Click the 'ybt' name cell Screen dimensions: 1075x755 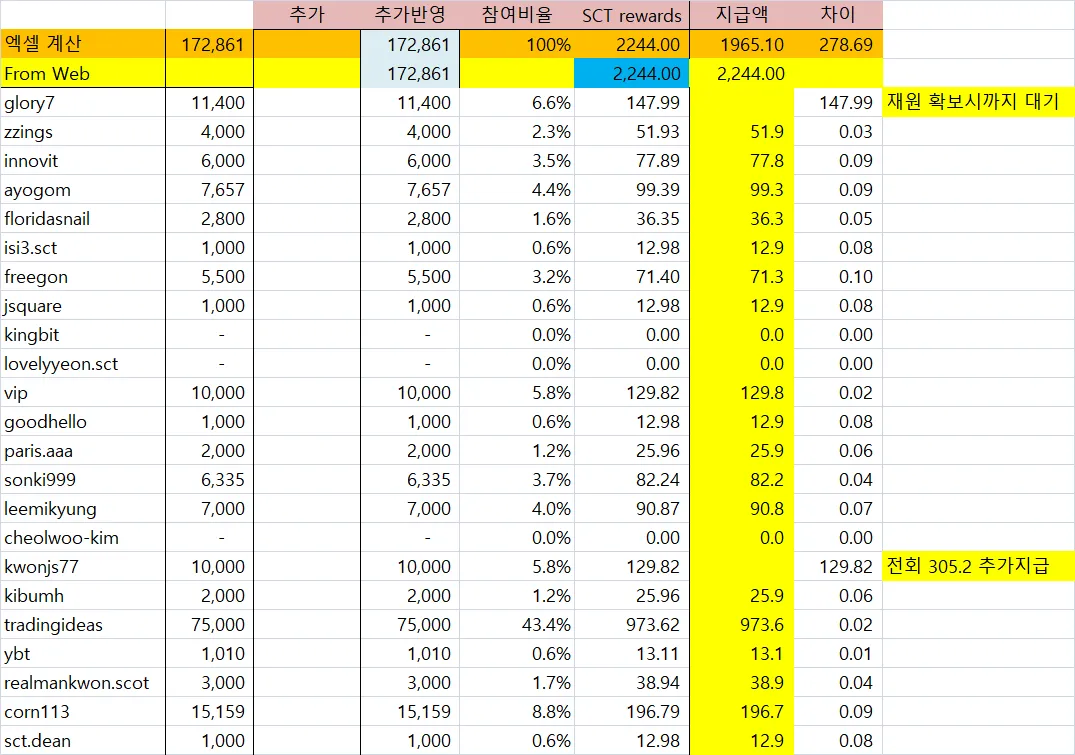(82, 654)
